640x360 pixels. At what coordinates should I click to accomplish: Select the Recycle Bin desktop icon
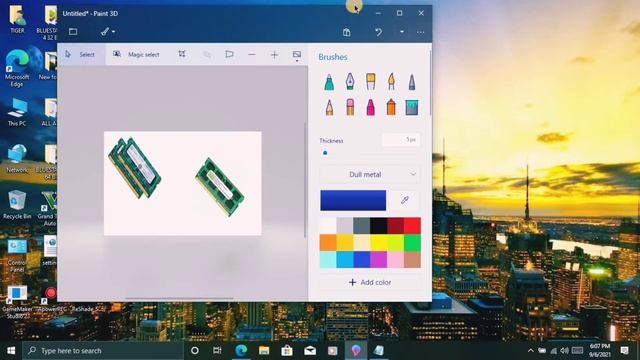pos(17,204)
